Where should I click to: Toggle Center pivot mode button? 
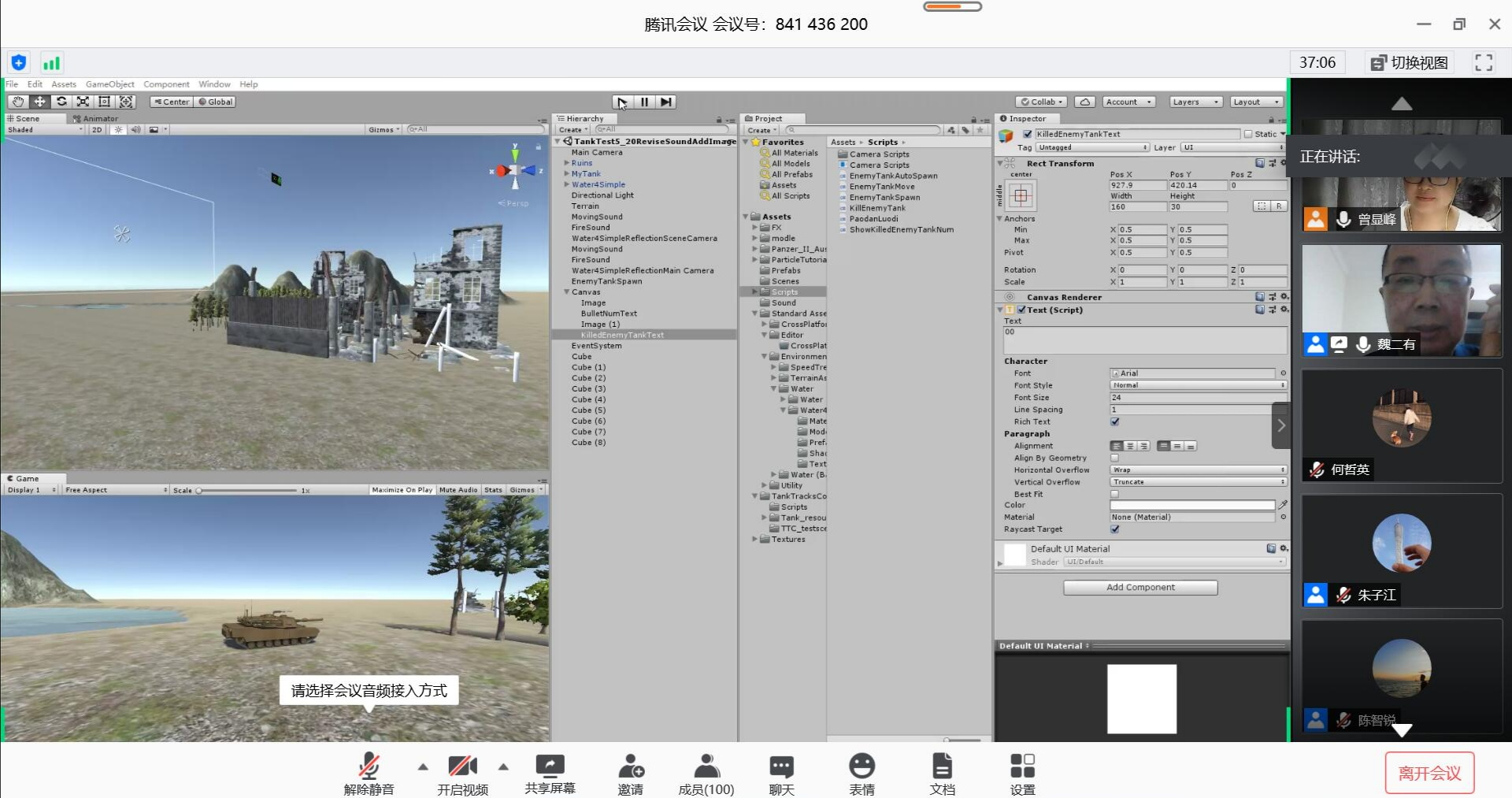coord(171,102)
